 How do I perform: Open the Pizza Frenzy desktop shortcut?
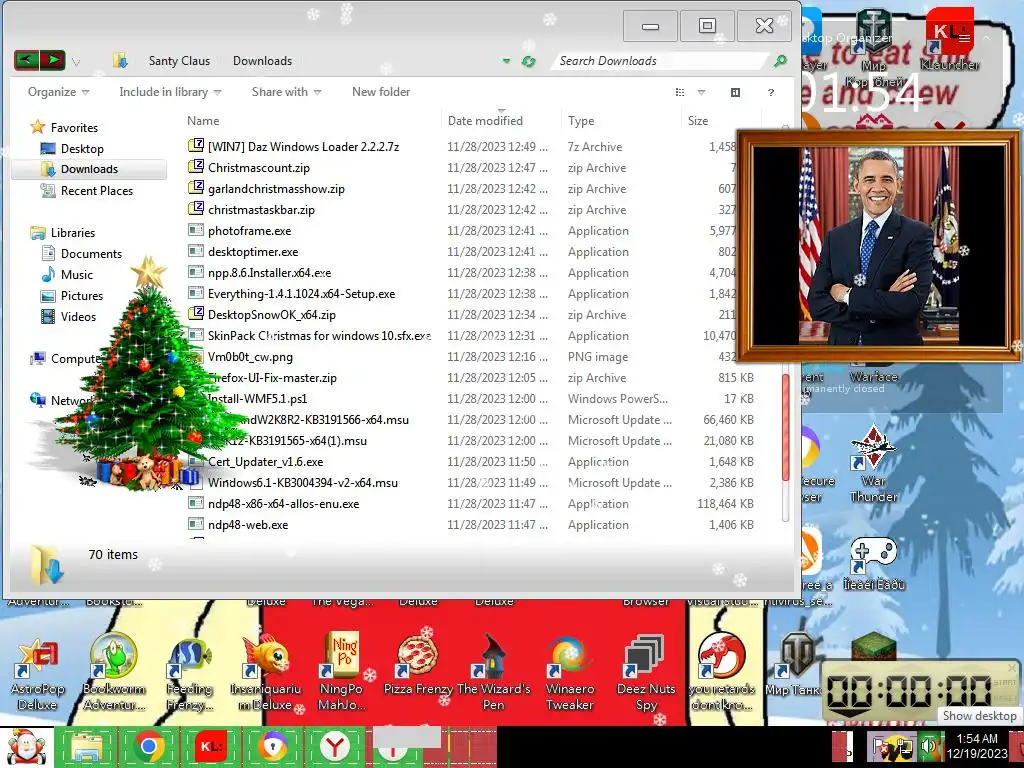[x=418, y=666]
